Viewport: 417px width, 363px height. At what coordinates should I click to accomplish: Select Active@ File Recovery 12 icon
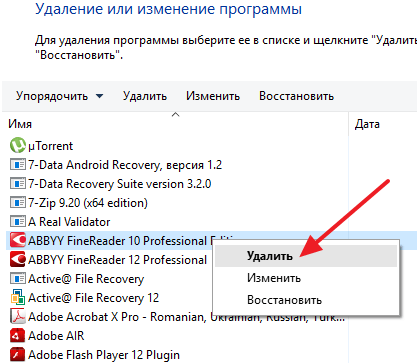[18, 297]
